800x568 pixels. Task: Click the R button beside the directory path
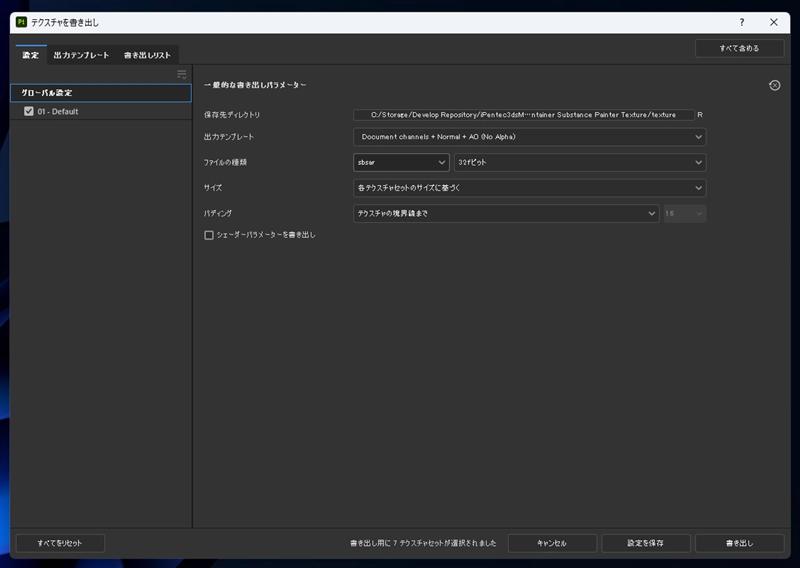pyautogui.click(x=700, y=115)
